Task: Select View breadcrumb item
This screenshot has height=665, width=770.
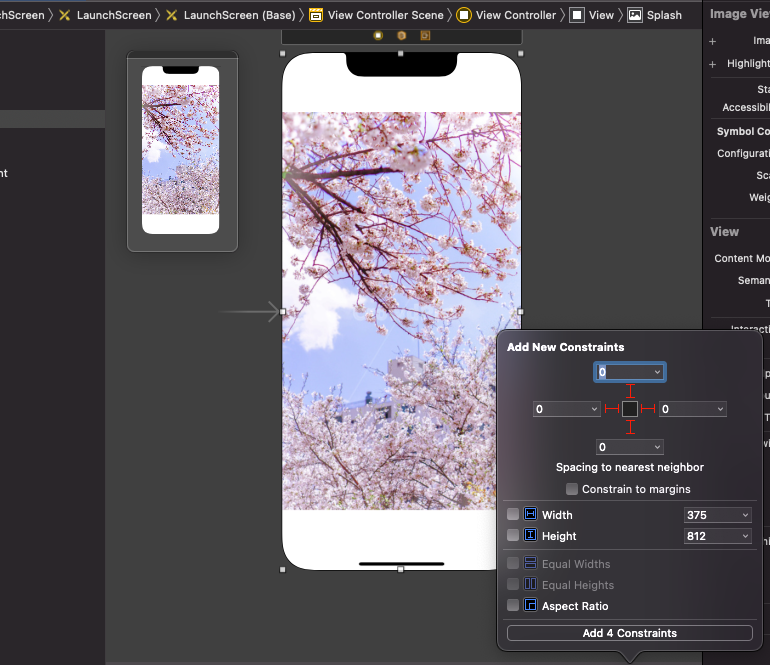Action: (x=601, y=15)
